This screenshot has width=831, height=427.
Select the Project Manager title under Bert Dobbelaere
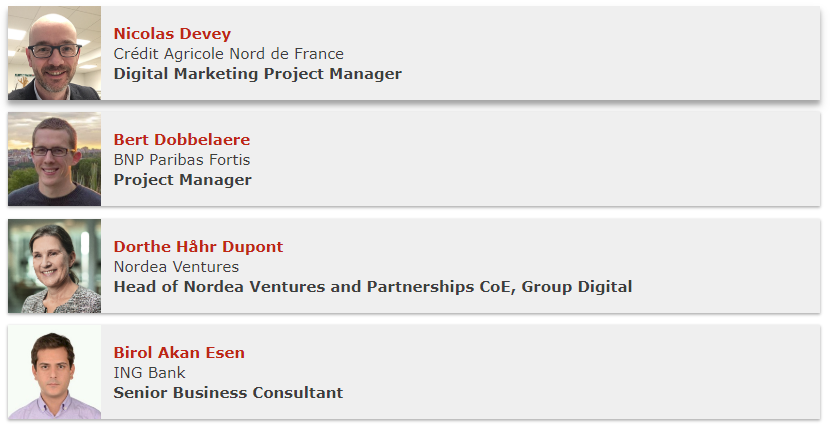tap(182, 180)
